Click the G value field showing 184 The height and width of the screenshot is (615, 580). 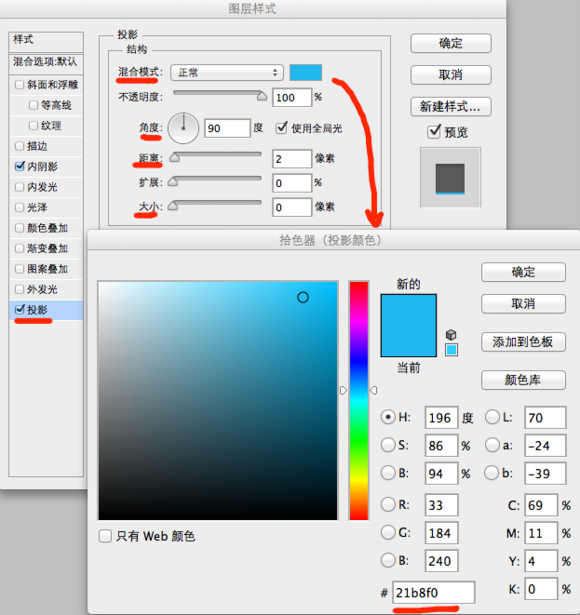441,533
